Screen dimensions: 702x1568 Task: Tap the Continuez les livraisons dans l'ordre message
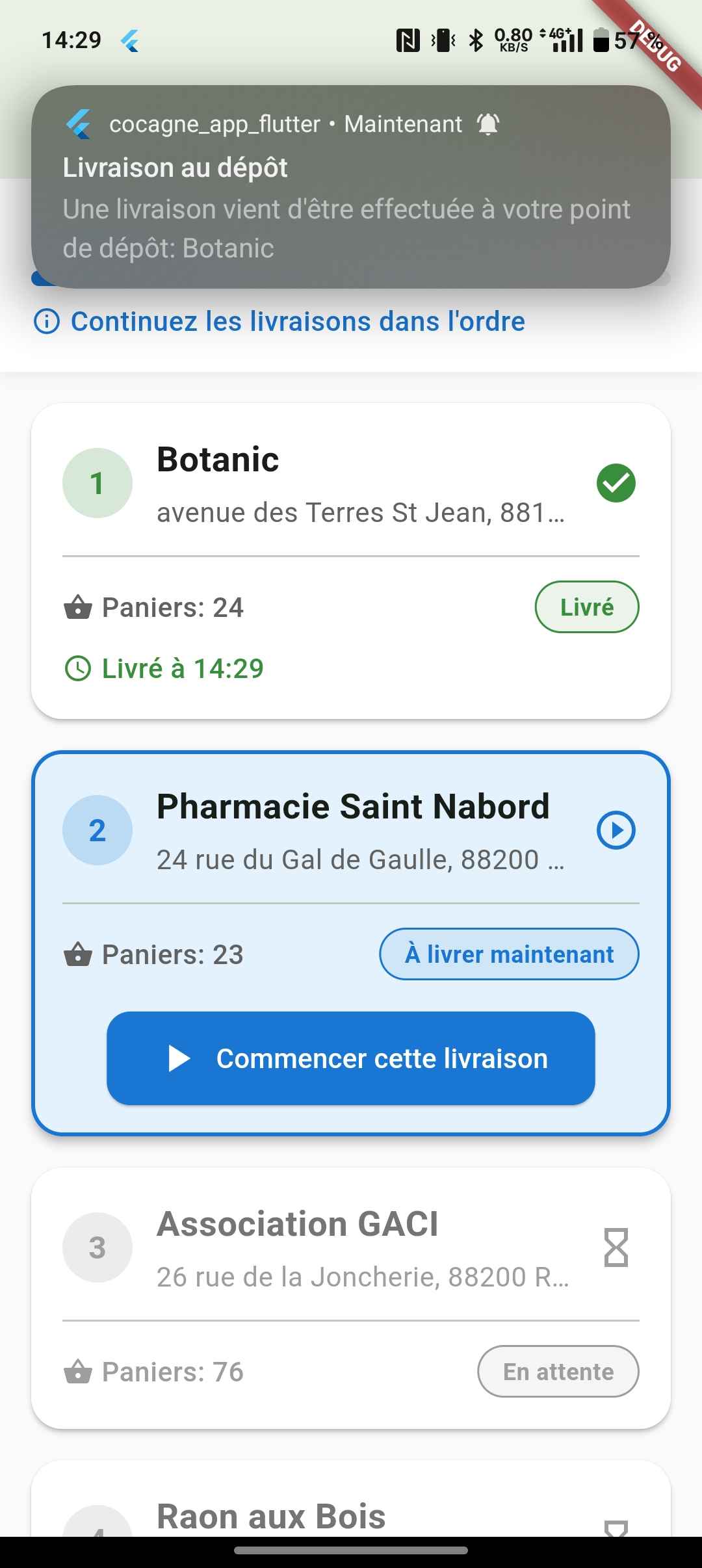point(298,321)
